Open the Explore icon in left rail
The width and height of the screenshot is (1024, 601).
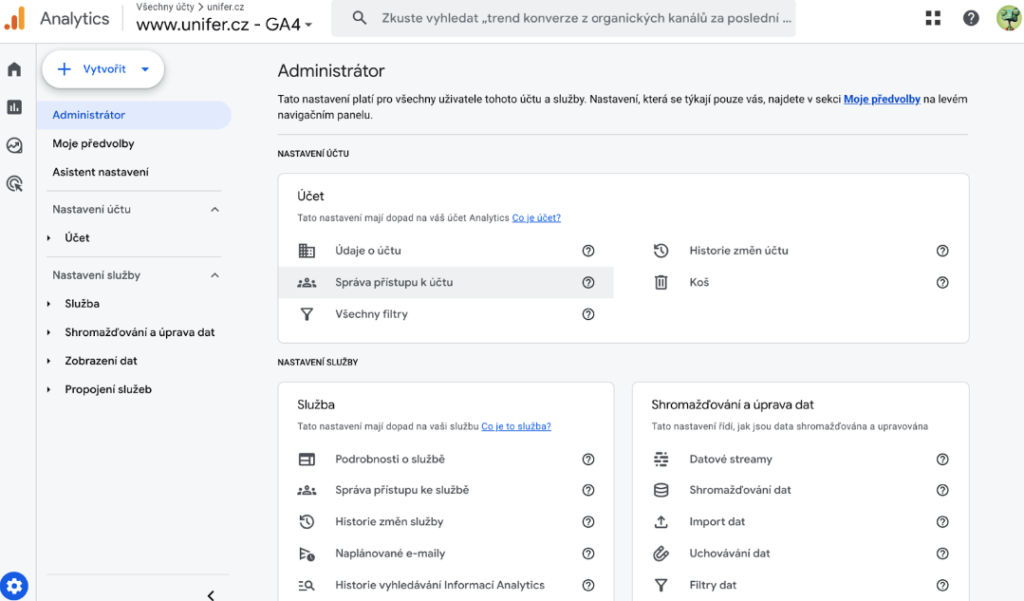(x=14, y=145)
